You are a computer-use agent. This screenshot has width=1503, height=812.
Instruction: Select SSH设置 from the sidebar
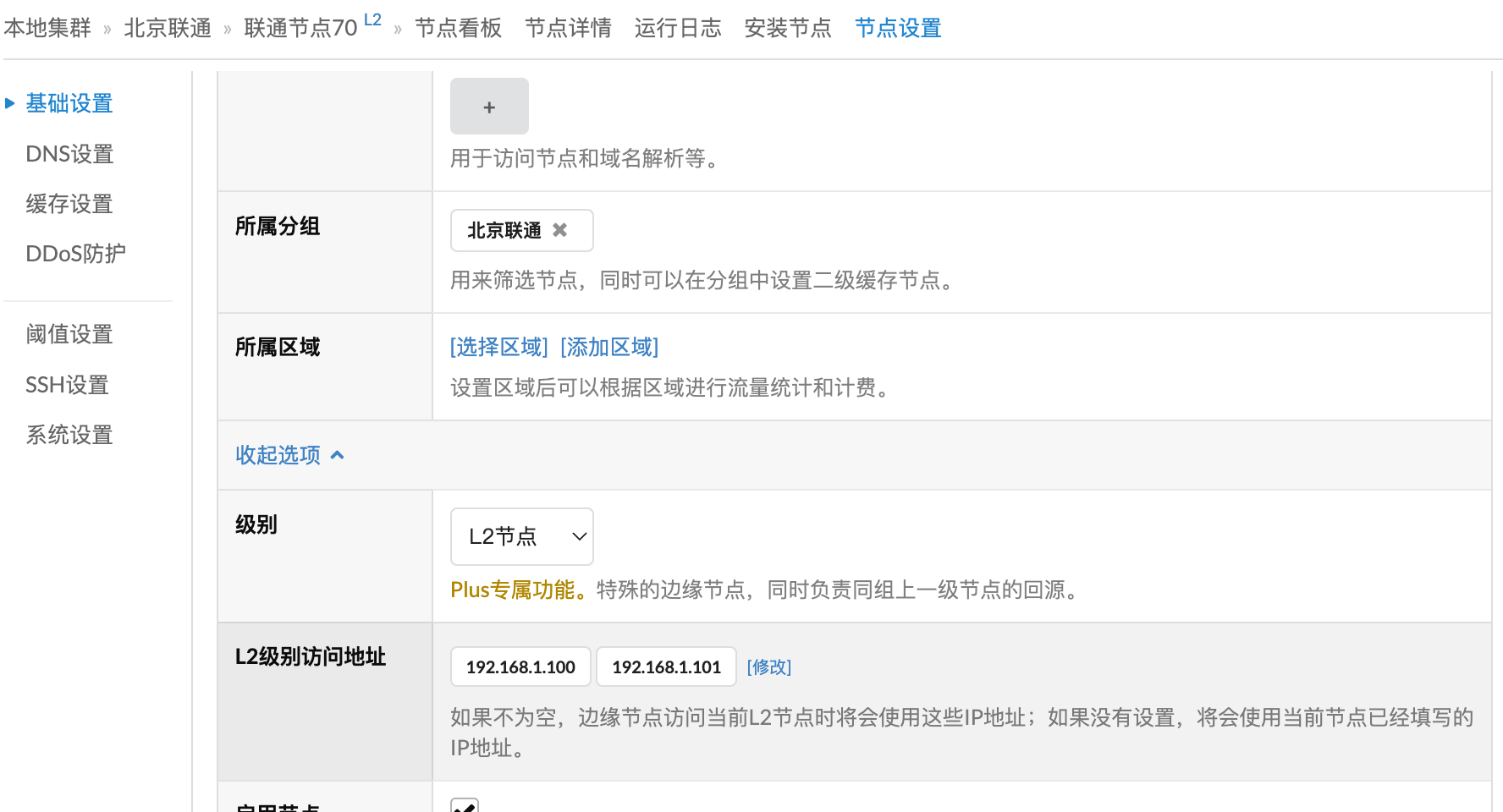click(67, 385)
